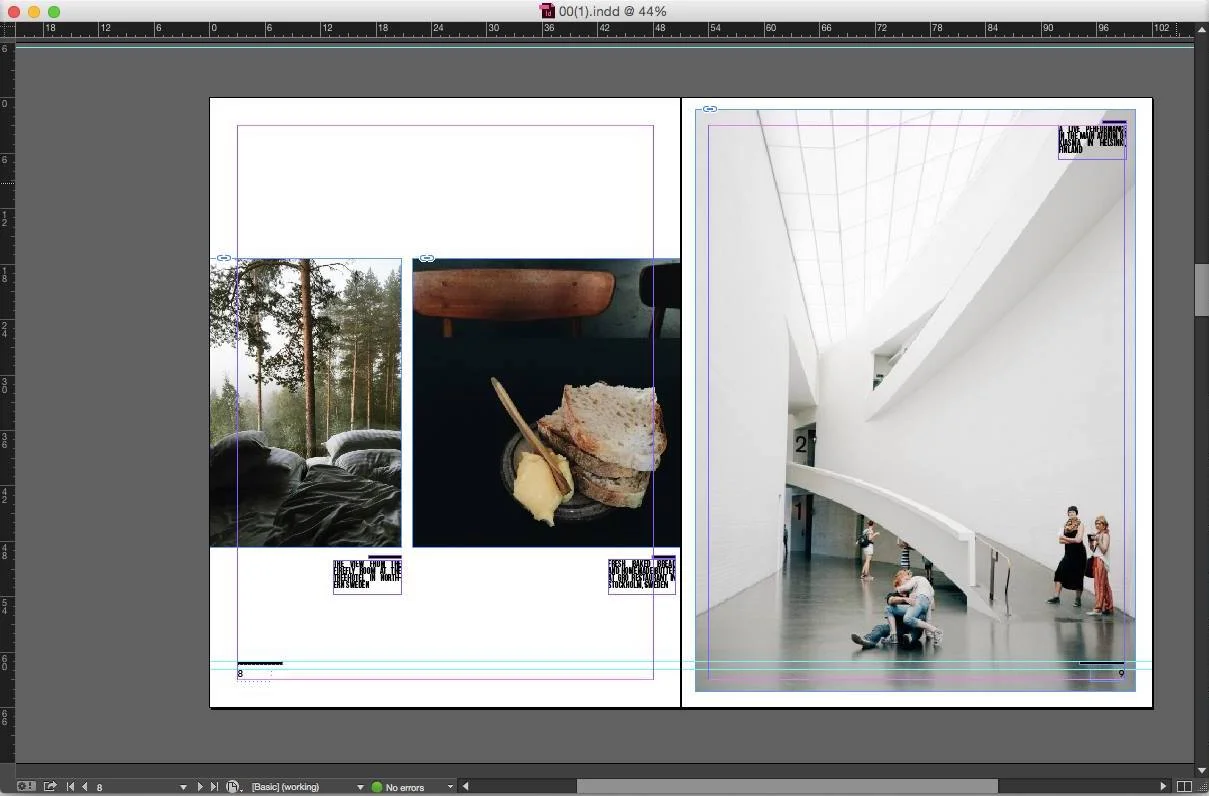Image resolution: width=1209 pixels, height=796 pixels.
Task: Select the bread and butter photo
Action: coord(547,403)
